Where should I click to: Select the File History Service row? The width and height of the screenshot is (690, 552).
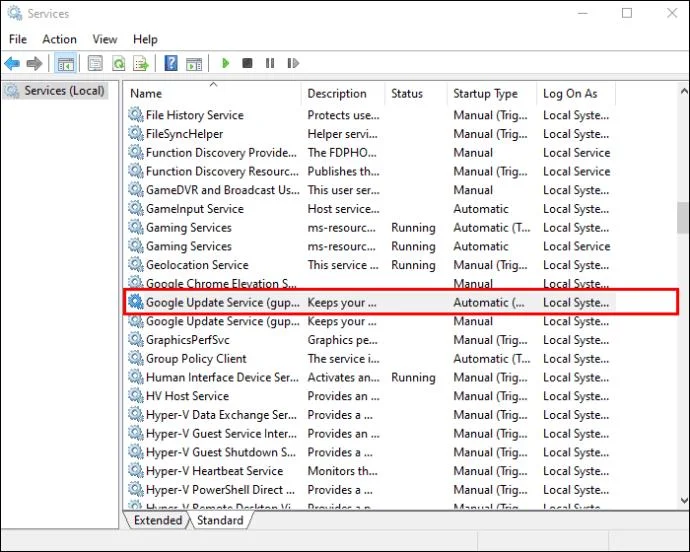[x=370, y=115]
